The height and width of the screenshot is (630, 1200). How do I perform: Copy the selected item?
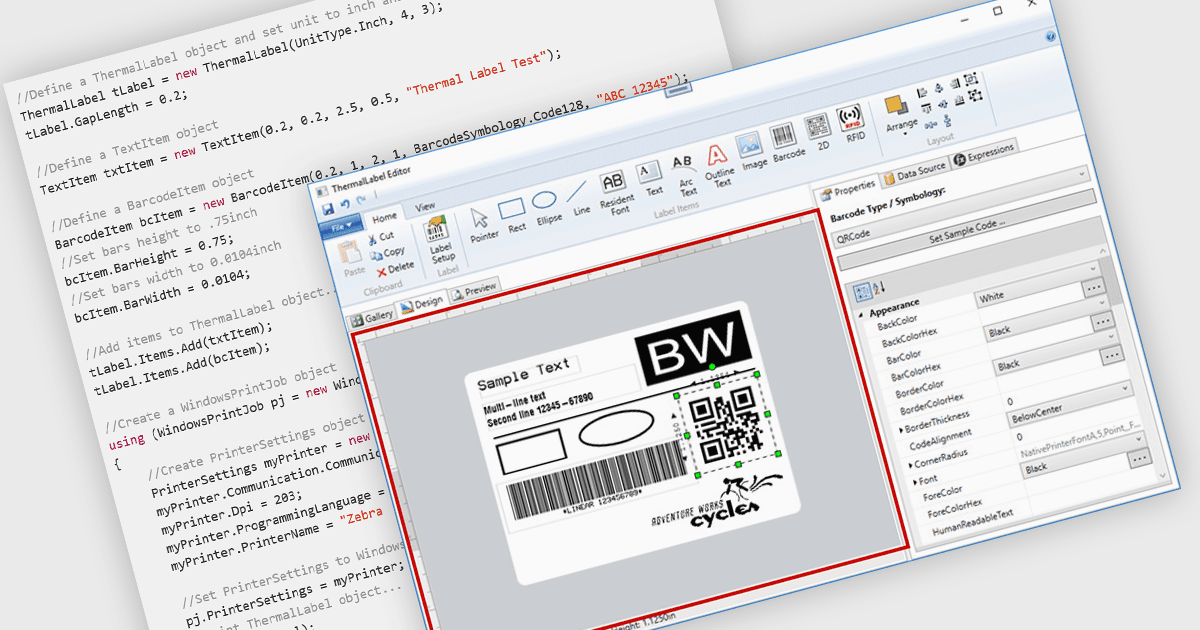[386, 253]
